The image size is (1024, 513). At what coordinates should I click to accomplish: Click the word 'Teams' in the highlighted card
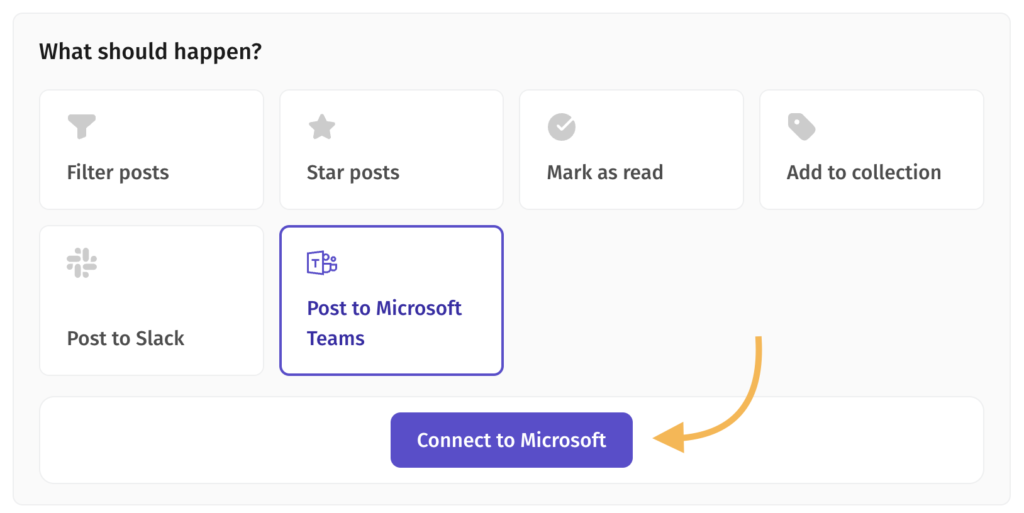(x=336, y=339)
